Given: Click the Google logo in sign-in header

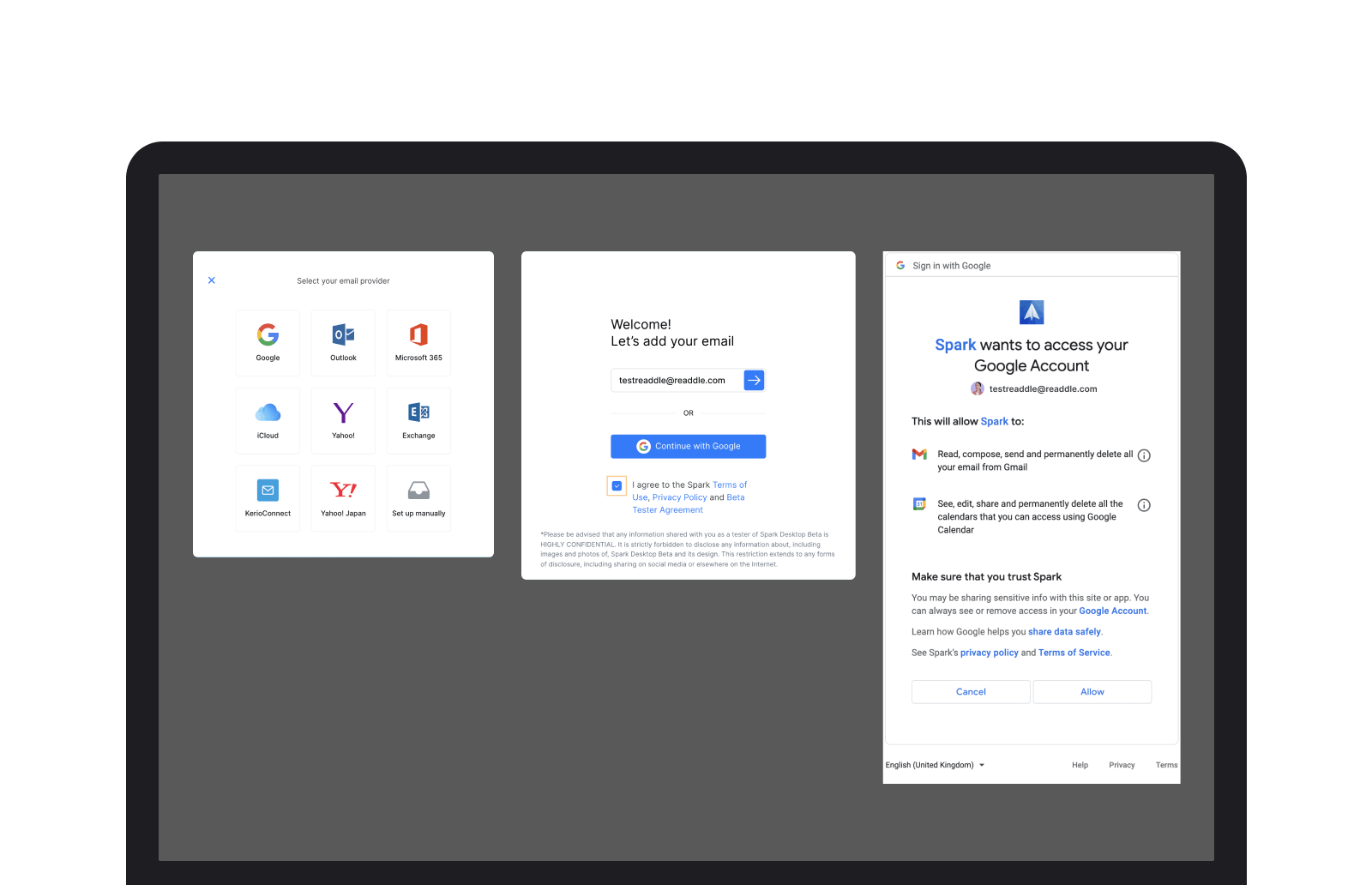Looking at the screenshot, I should coord(900,266).
